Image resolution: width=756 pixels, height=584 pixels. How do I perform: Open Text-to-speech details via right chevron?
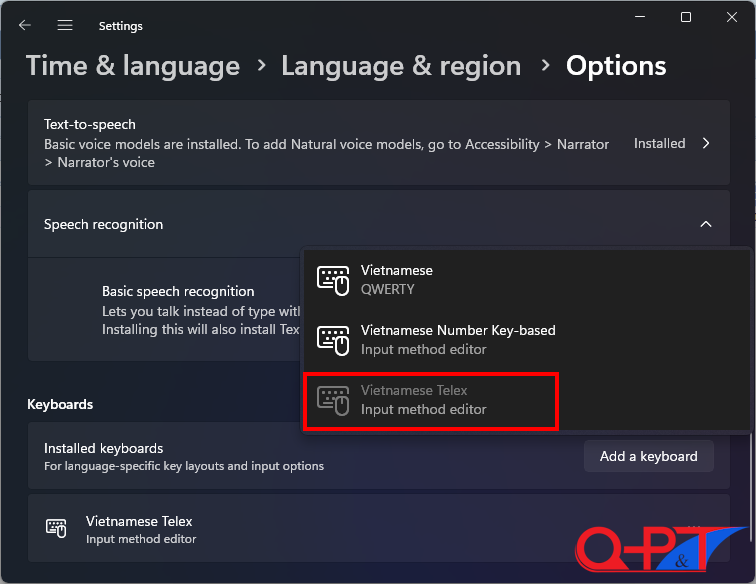tap(706, 143)
